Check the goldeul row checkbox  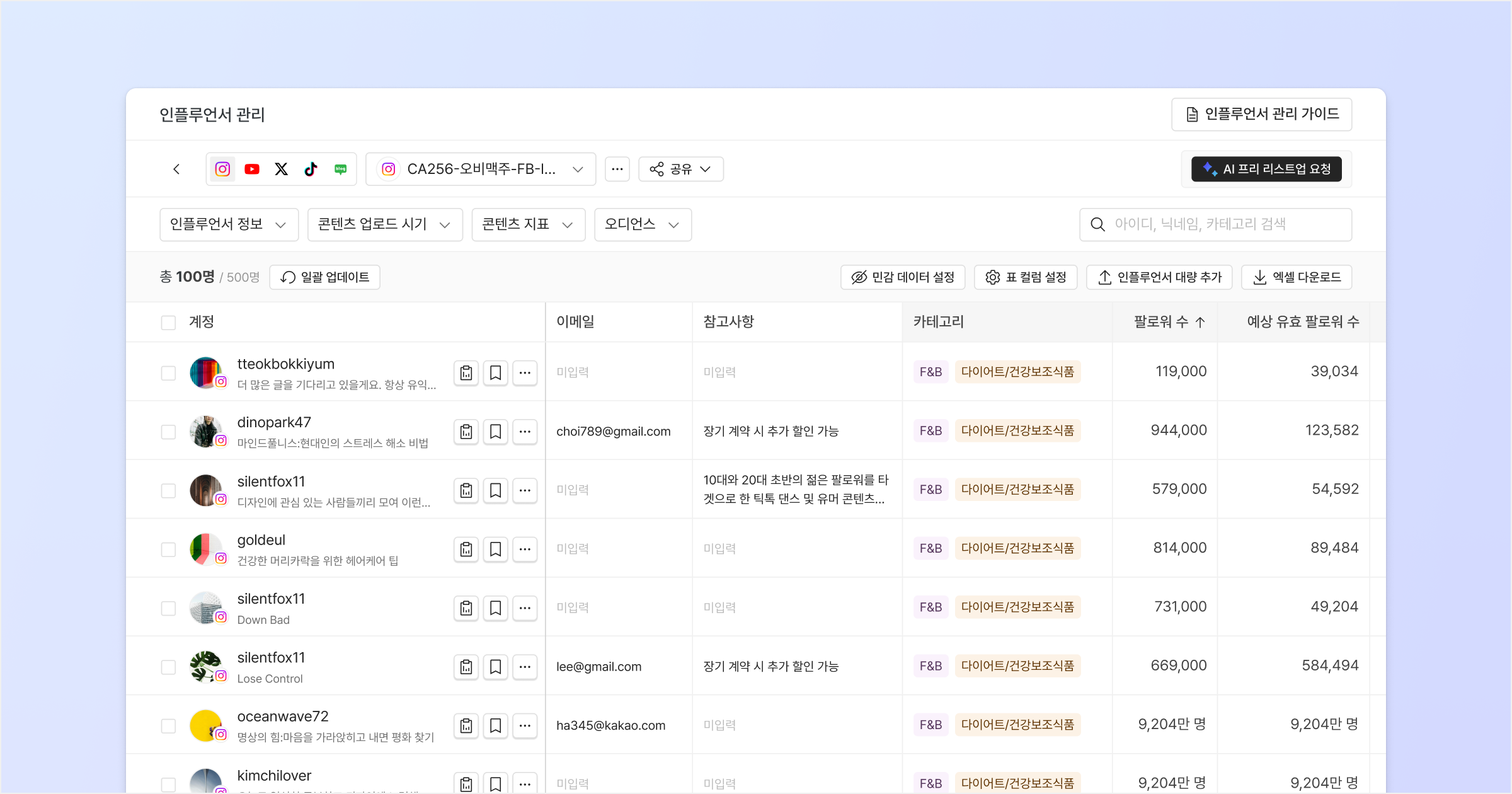tap(168, 549)
